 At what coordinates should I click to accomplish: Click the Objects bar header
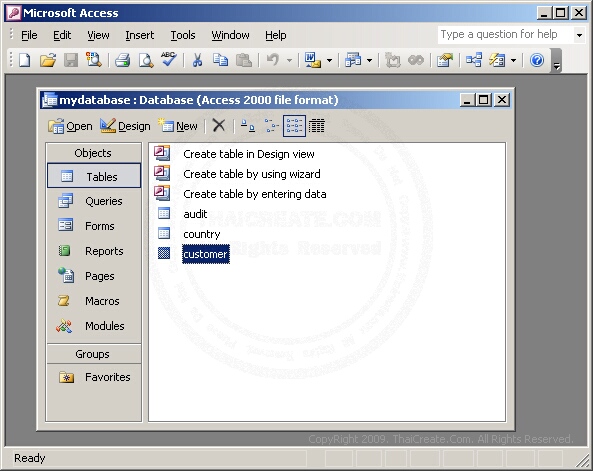(x=93, y=153)
